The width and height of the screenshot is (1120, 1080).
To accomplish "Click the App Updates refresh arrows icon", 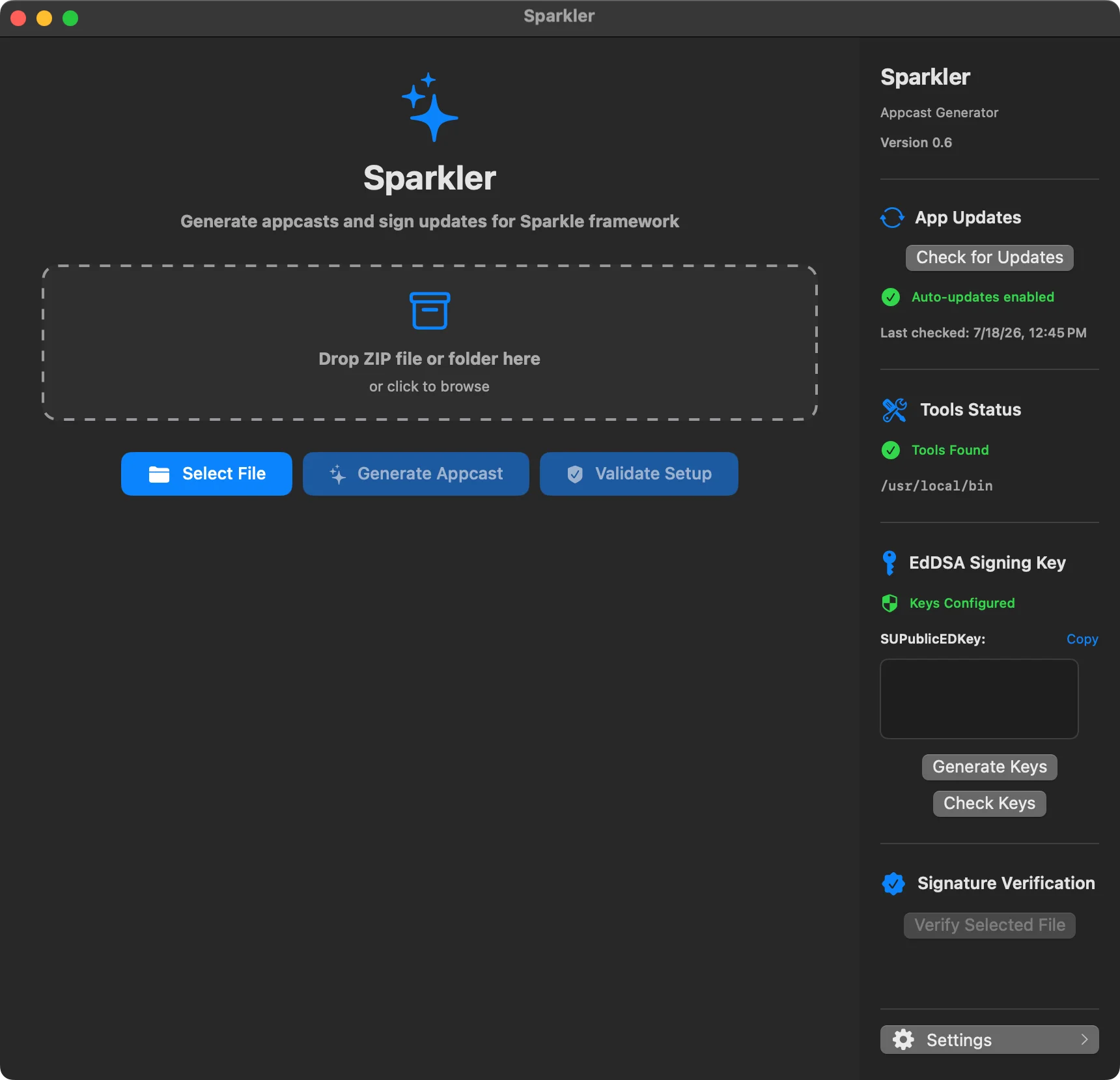I will pos(892,218).
